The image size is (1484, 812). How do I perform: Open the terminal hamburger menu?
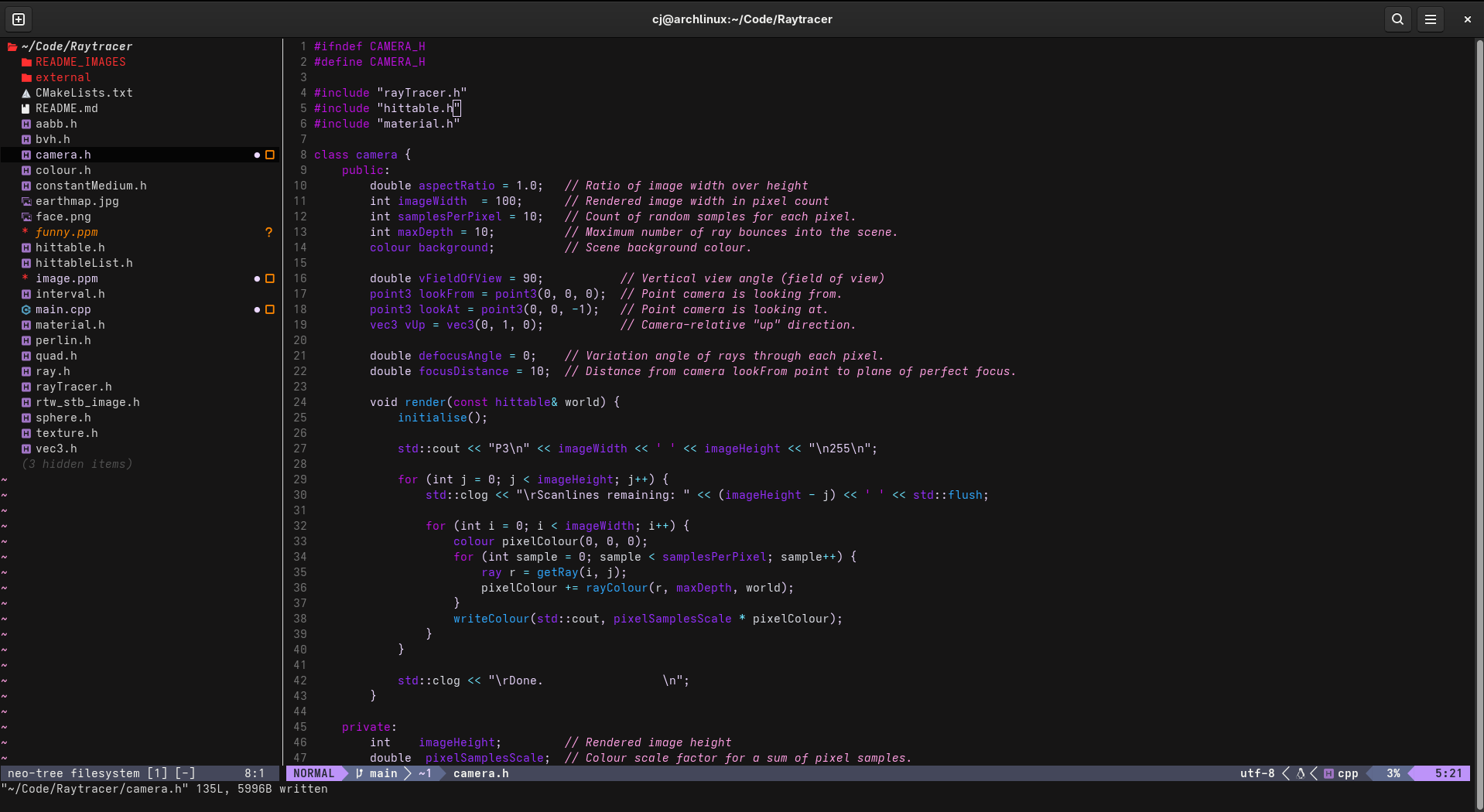(x=1431, y=19)
